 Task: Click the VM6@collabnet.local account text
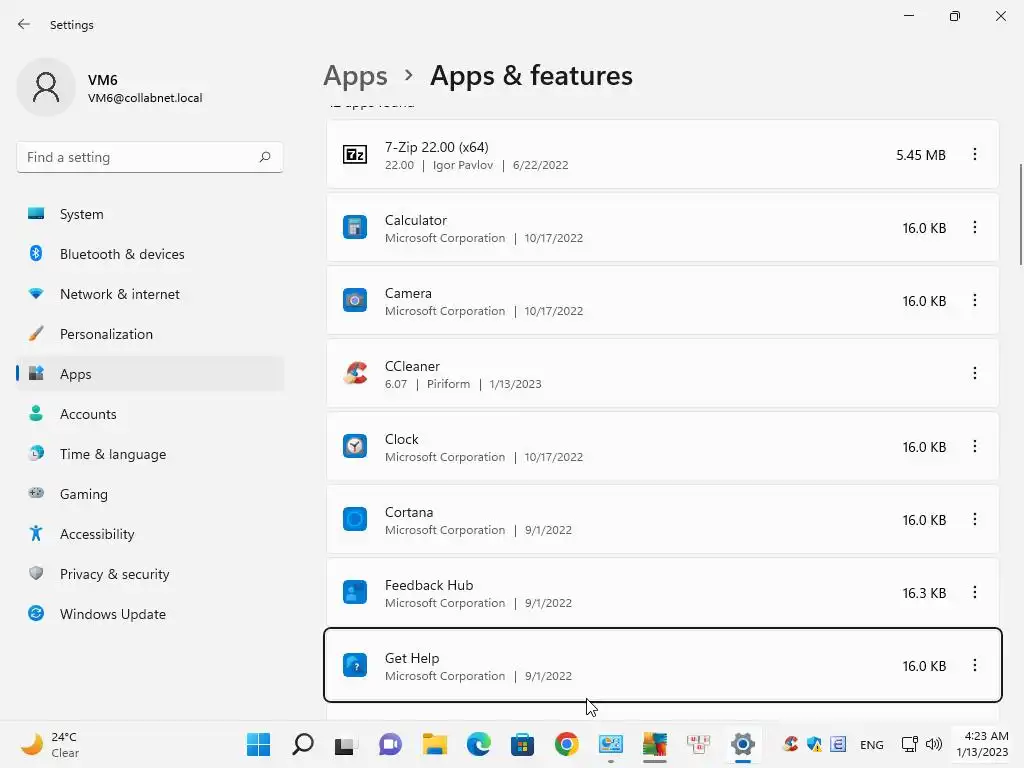[x=145, y=98]
